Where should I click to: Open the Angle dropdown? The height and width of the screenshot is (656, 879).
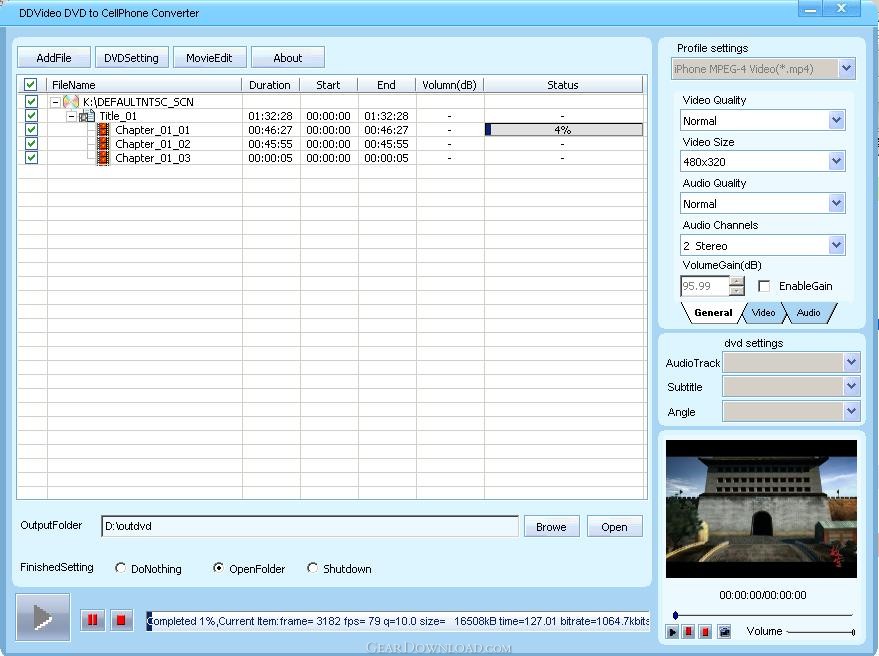pyautogui.click(x=851, y=412)
